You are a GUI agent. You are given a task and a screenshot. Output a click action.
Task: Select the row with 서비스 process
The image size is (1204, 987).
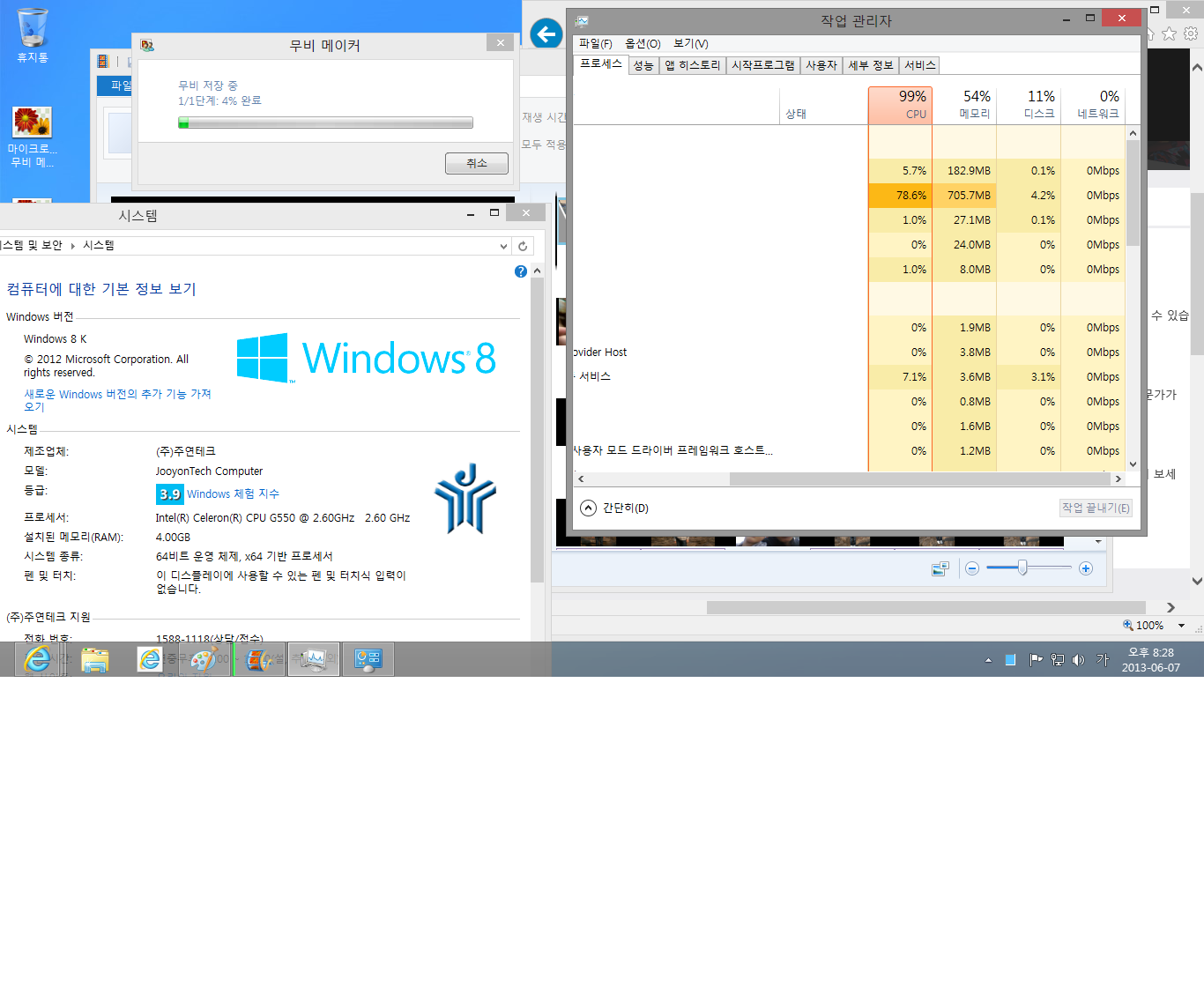[849, 377]
